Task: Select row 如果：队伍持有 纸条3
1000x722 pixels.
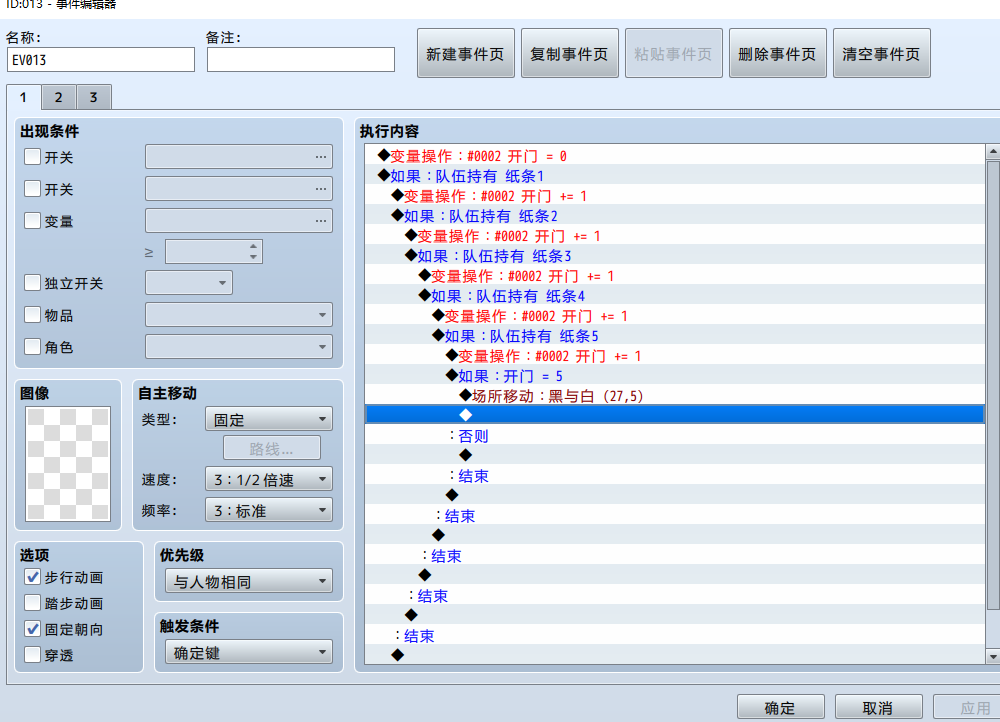Action: (675, 256)
